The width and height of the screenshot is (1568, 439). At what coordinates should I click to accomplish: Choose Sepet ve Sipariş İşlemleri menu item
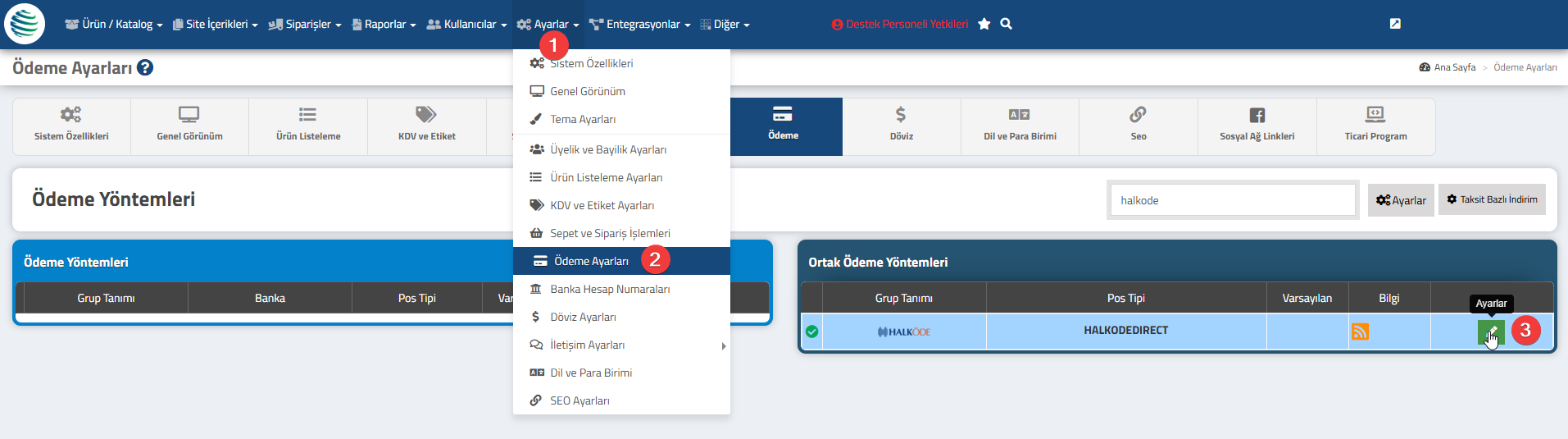609,234
